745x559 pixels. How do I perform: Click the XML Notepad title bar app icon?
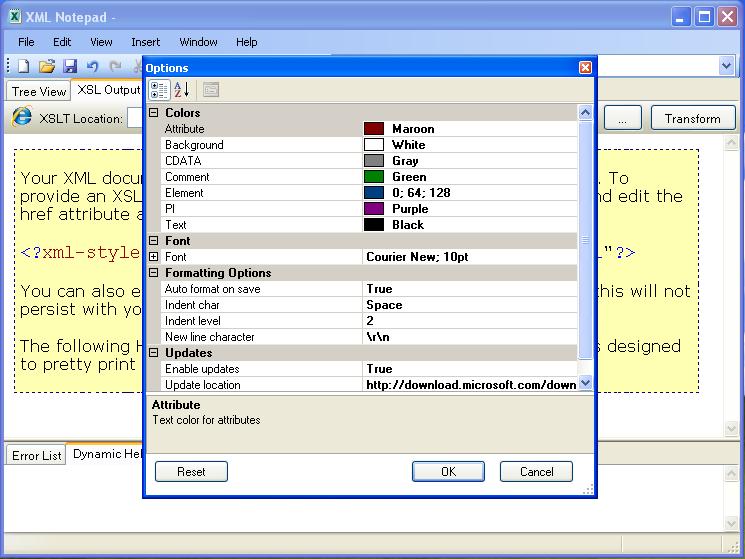[x=15, y=17]
